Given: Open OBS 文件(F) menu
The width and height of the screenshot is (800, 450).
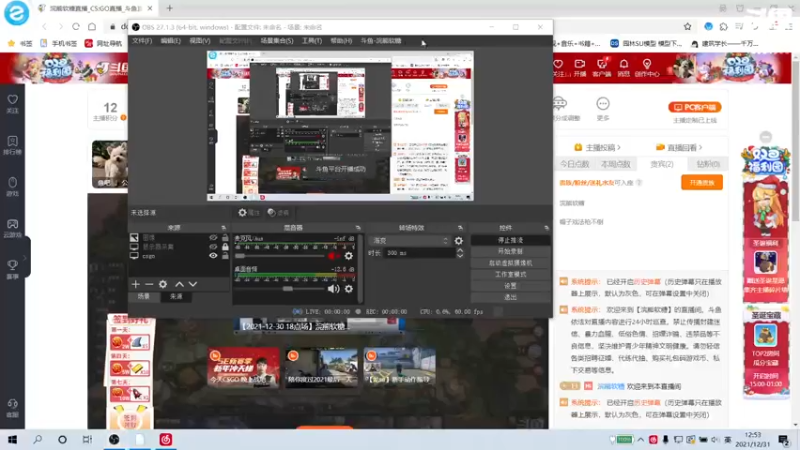Looking at the screenshot, I should (x=142, y=41).
